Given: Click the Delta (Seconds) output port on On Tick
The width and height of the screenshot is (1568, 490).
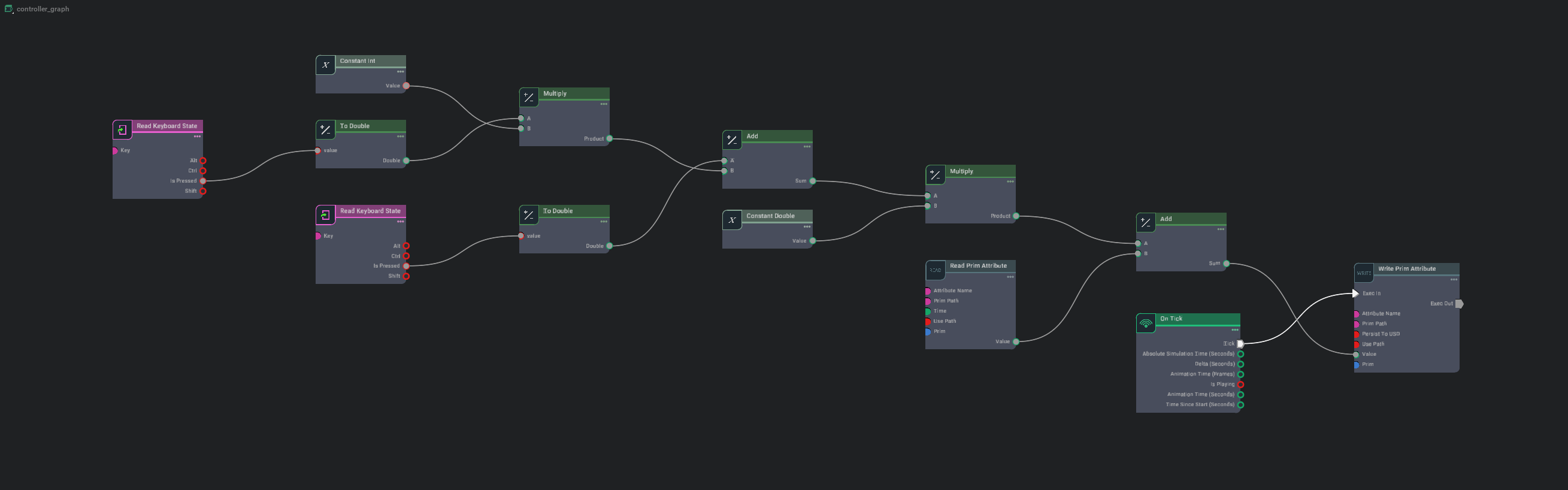Looking at the screenshot, I should 1240,364.
